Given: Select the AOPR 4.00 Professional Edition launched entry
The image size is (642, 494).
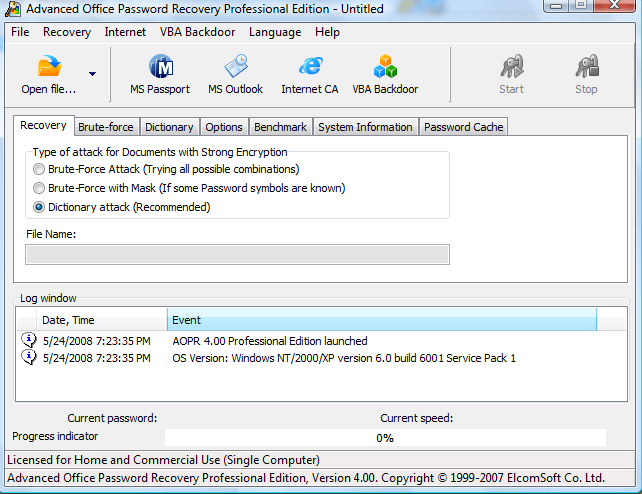Looking at the screenshot, I should pos(270,341).
